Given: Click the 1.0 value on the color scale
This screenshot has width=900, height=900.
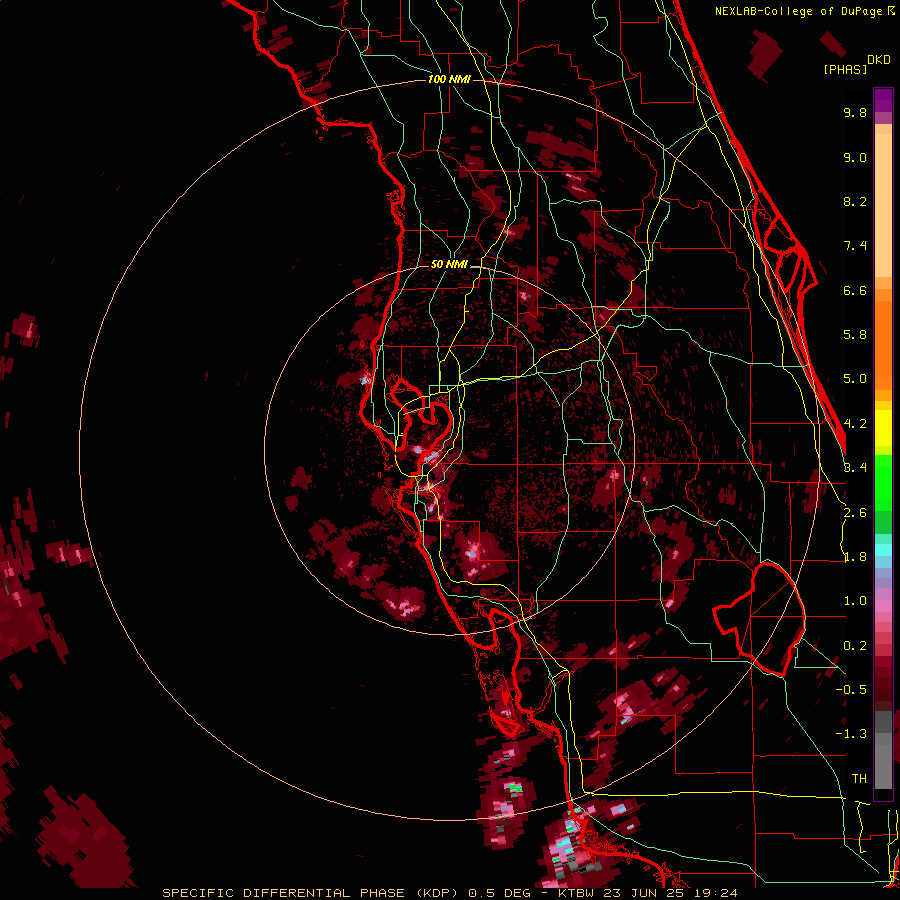Looking at the screenshot, I should 855,602.
